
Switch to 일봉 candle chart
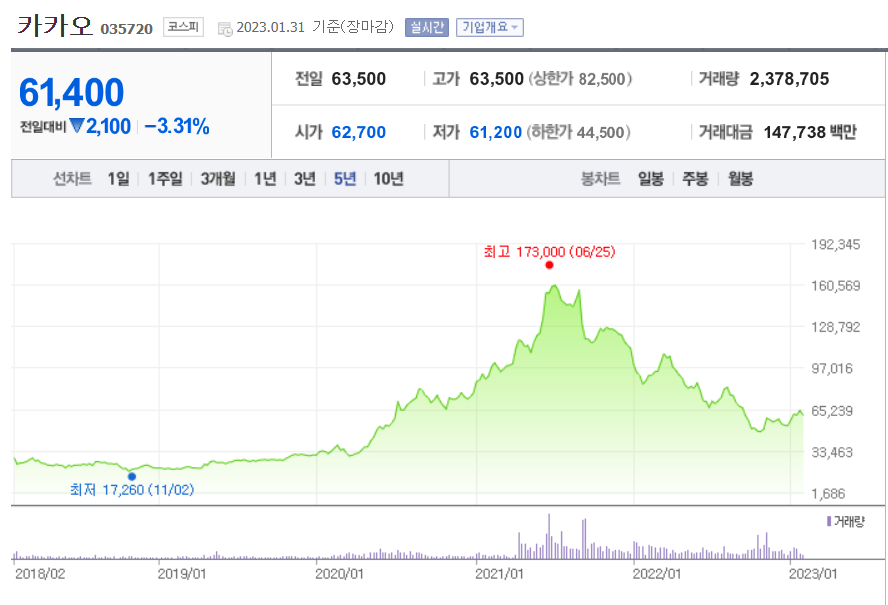pos(651,179)
